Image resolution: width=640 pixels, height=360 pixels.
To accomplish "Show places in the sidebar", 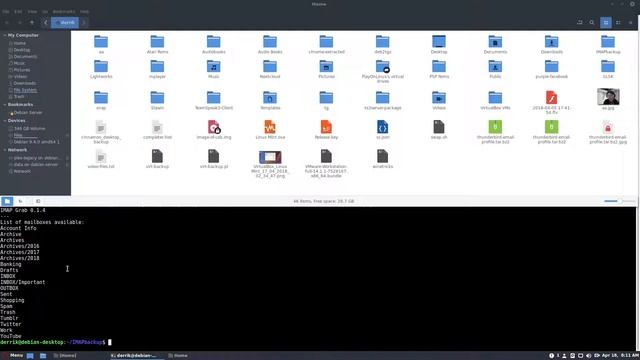I will [x=7, y=201].
